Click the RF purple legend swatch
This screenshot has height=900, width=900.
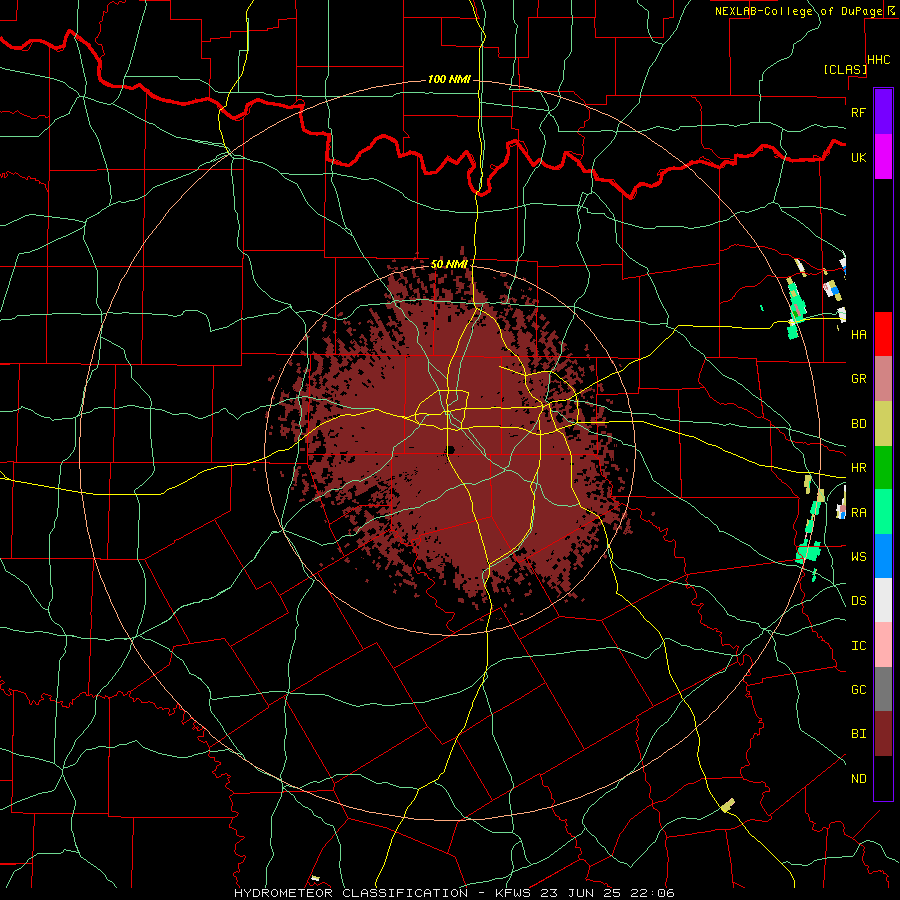coord(883,112)
